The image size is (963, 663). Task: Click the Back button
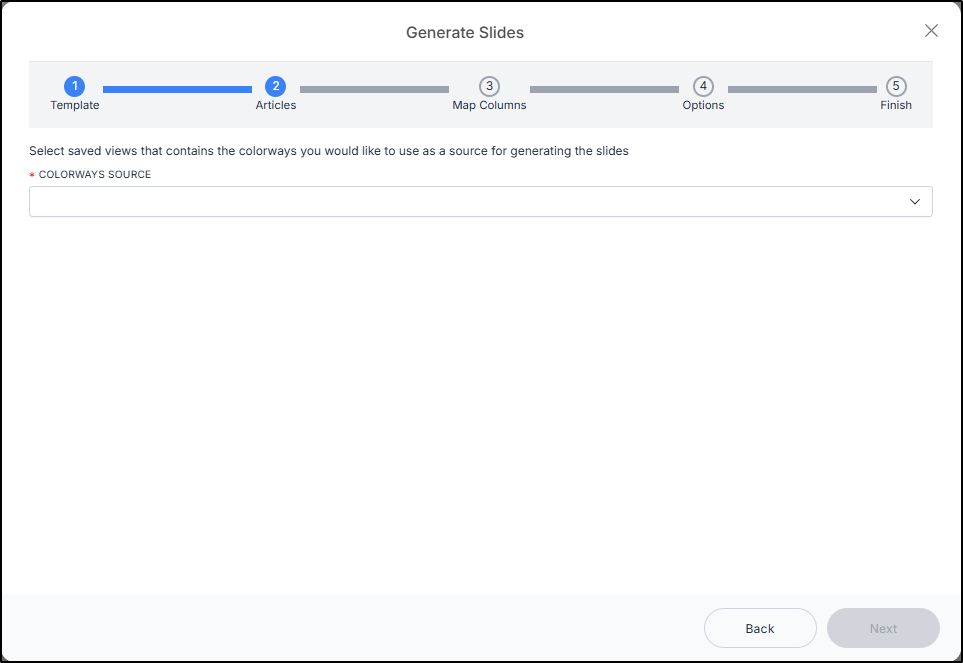point(760,628)
